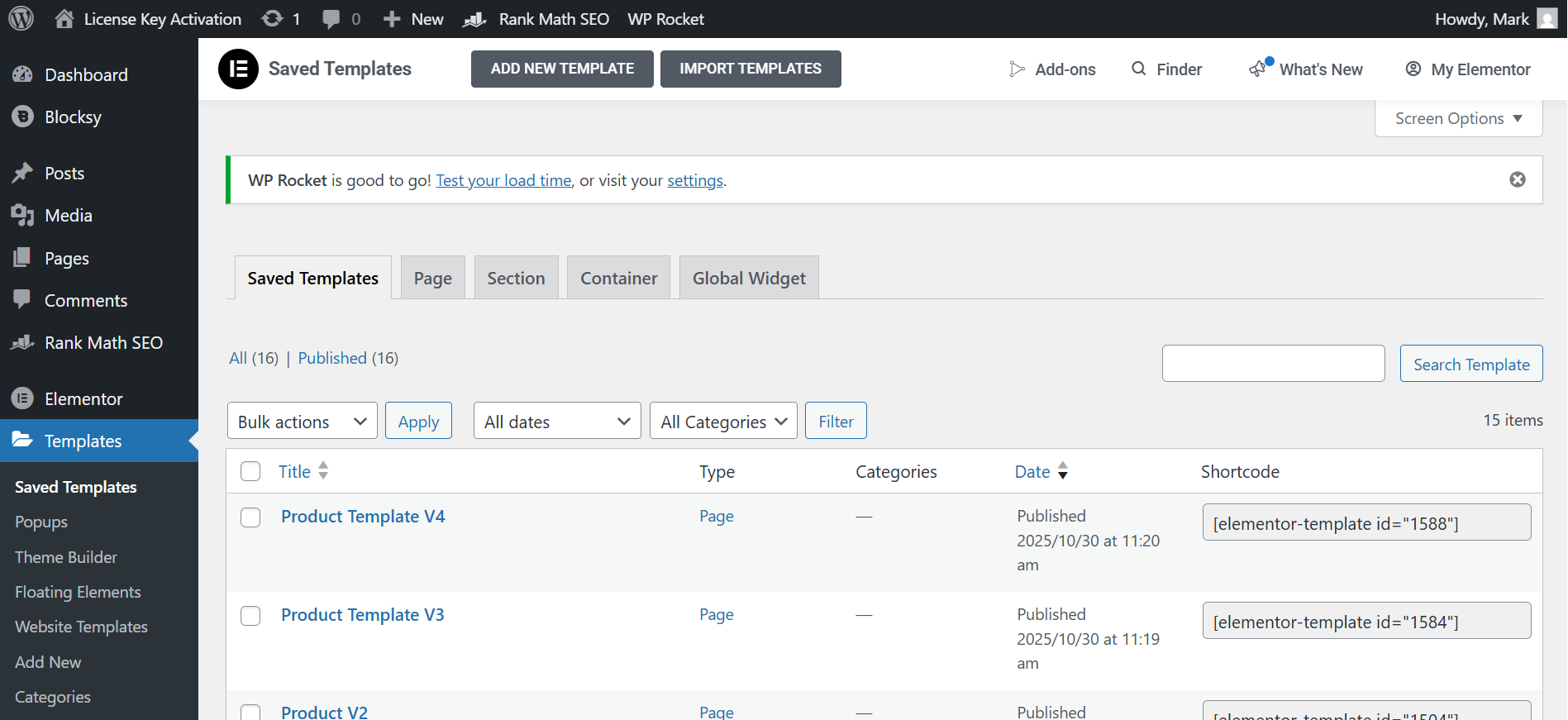Screen dimensions: 1568x720
Task: Click the Rank Math SEO chart icon in admin bar
Action: pyautogui.click(x=474, y=19)
